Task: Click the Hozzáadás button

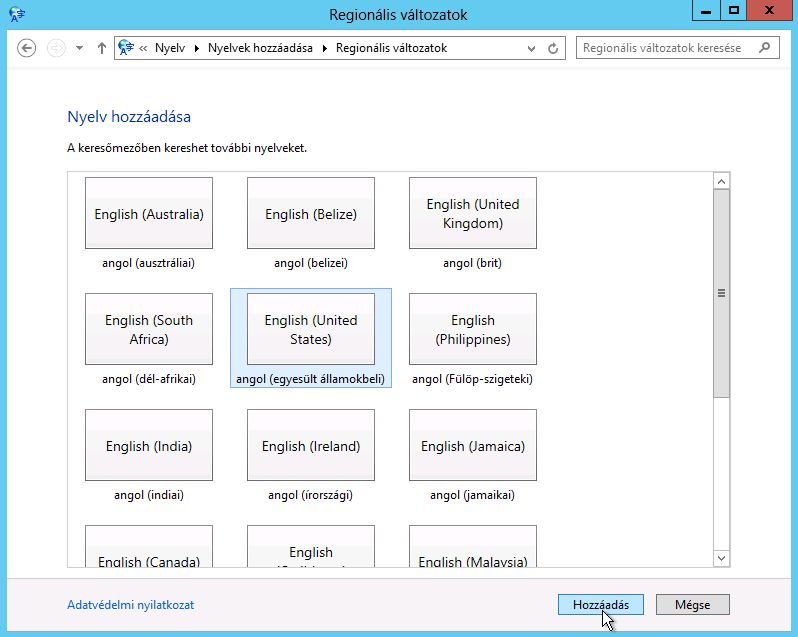Action: point(600,605)
